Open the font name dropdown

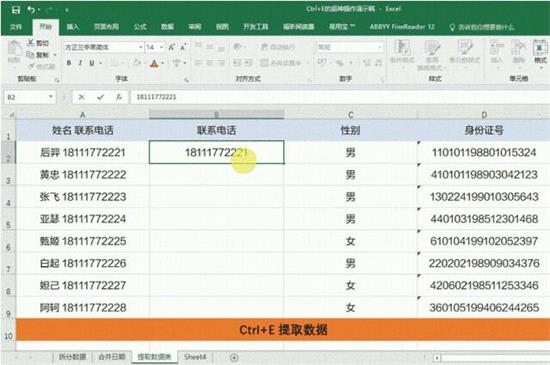click(x=141, y=47)
